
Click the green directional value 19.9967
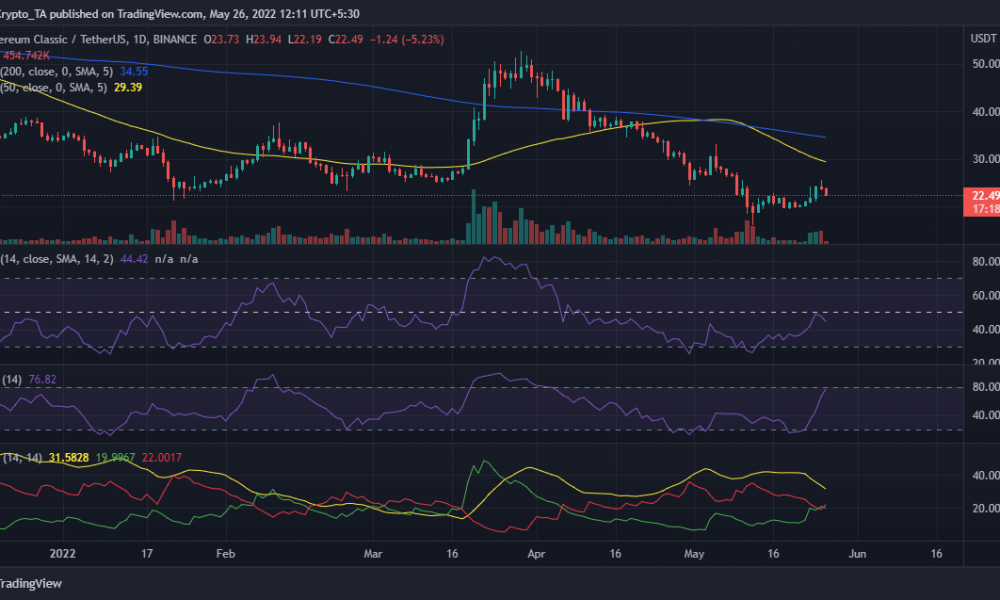click(x=115, y=458)
